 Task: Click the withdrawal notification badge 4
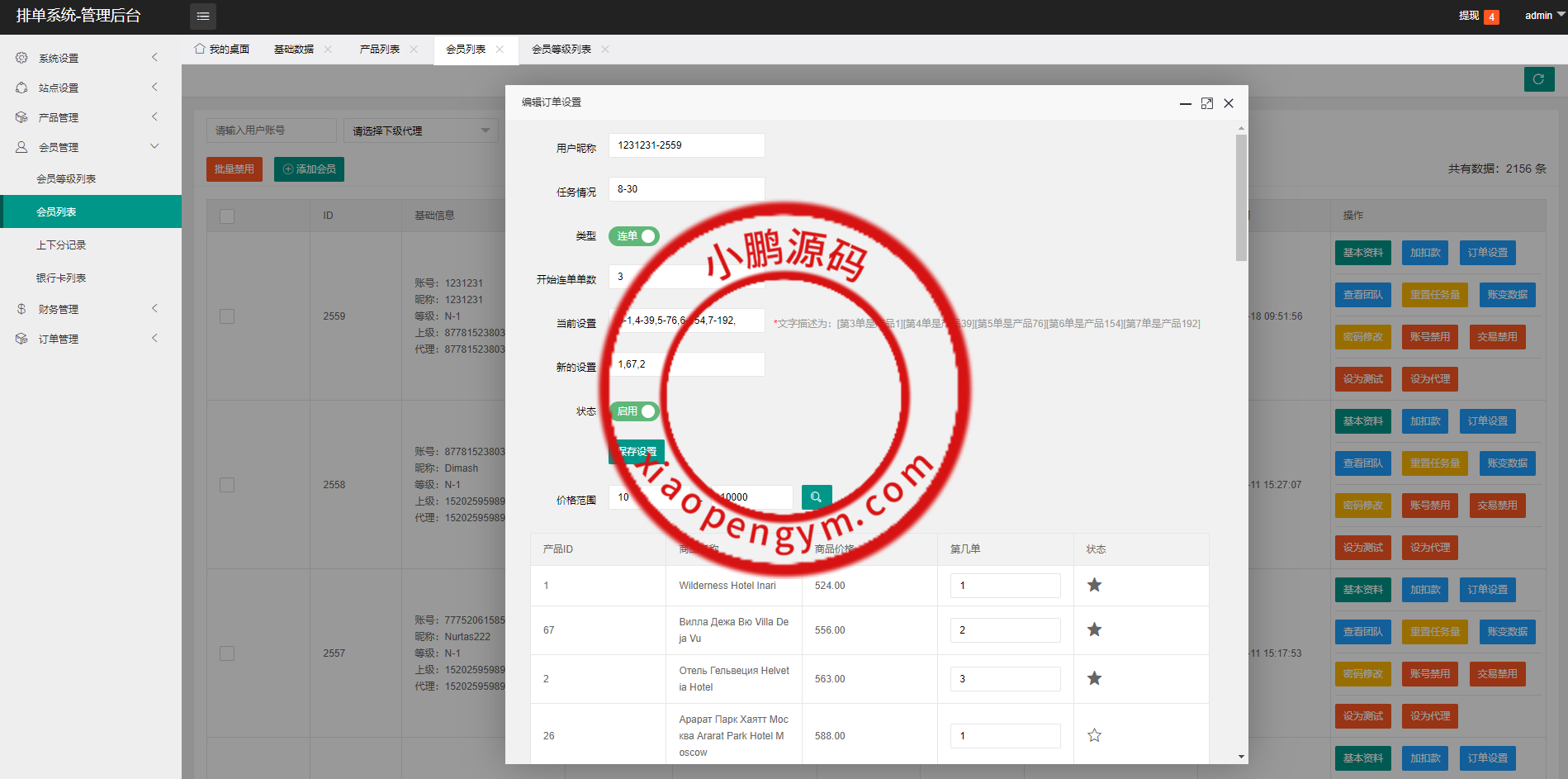(1491, 17)
